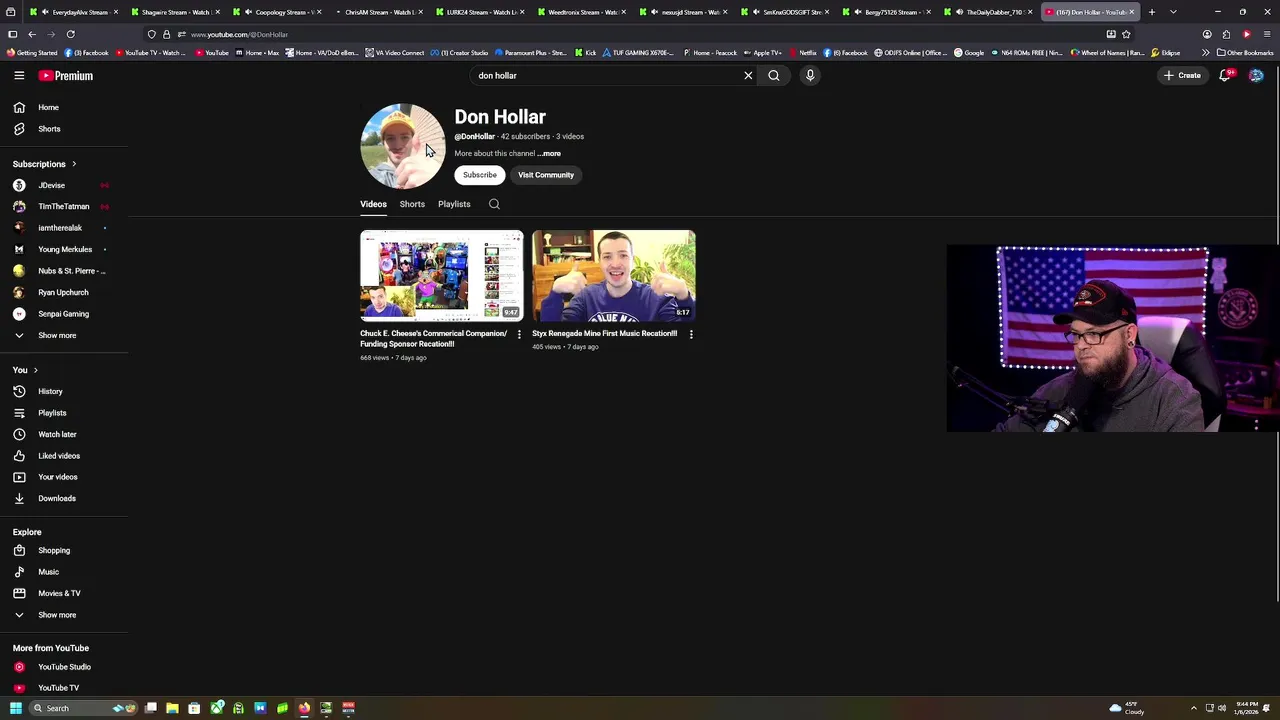Click the YouTube Premium logo

[x=66, y=76]
